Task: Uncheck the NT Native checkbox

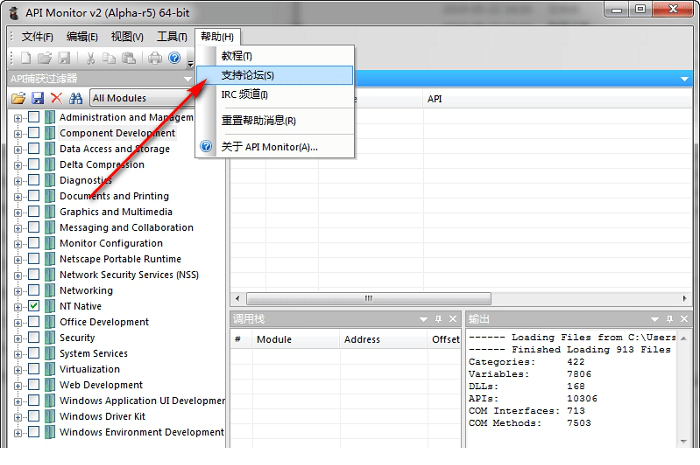Action: click(34, 306)
